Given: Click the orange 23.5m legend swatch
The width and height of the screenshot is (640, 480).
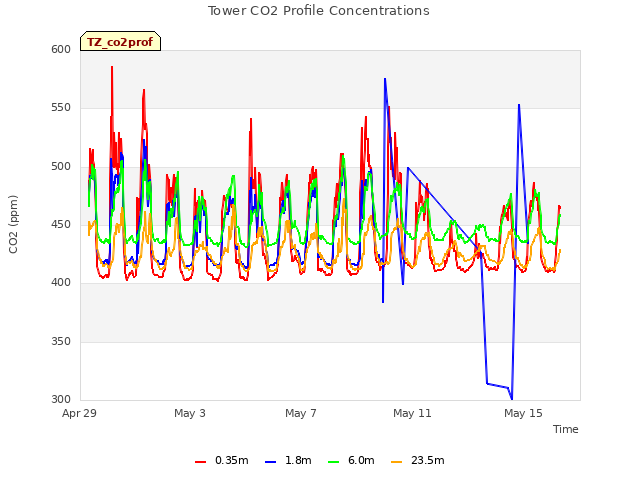Looking at the screenshot, I should pos(396,462).
